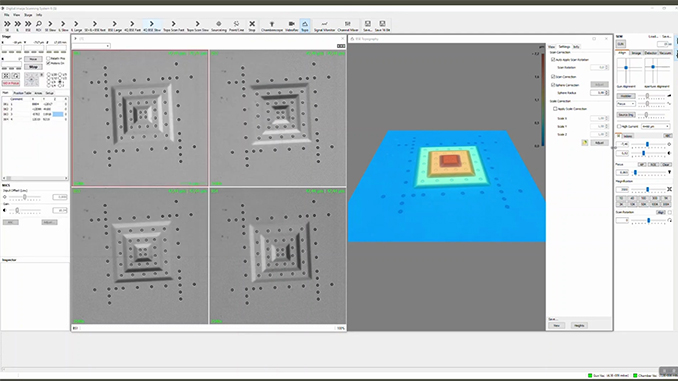Open the Position Table tab
The width and height of the screenshot is (678, 381).
pyautogui.click(x=22, y=93)
